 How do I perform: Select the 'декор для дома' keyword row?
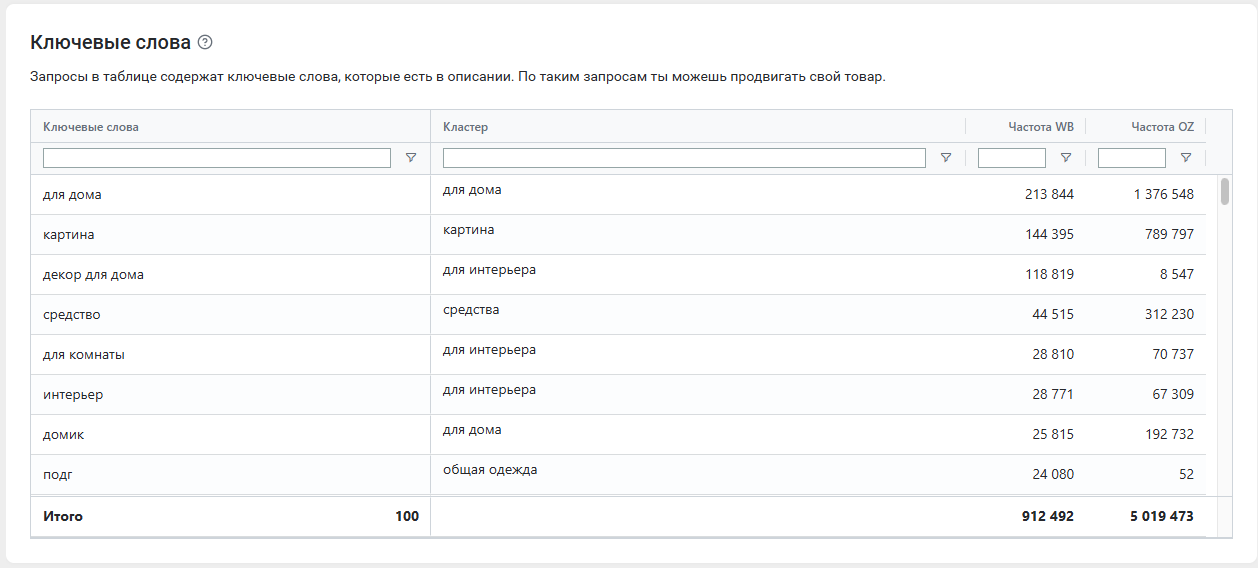[618, 275]
